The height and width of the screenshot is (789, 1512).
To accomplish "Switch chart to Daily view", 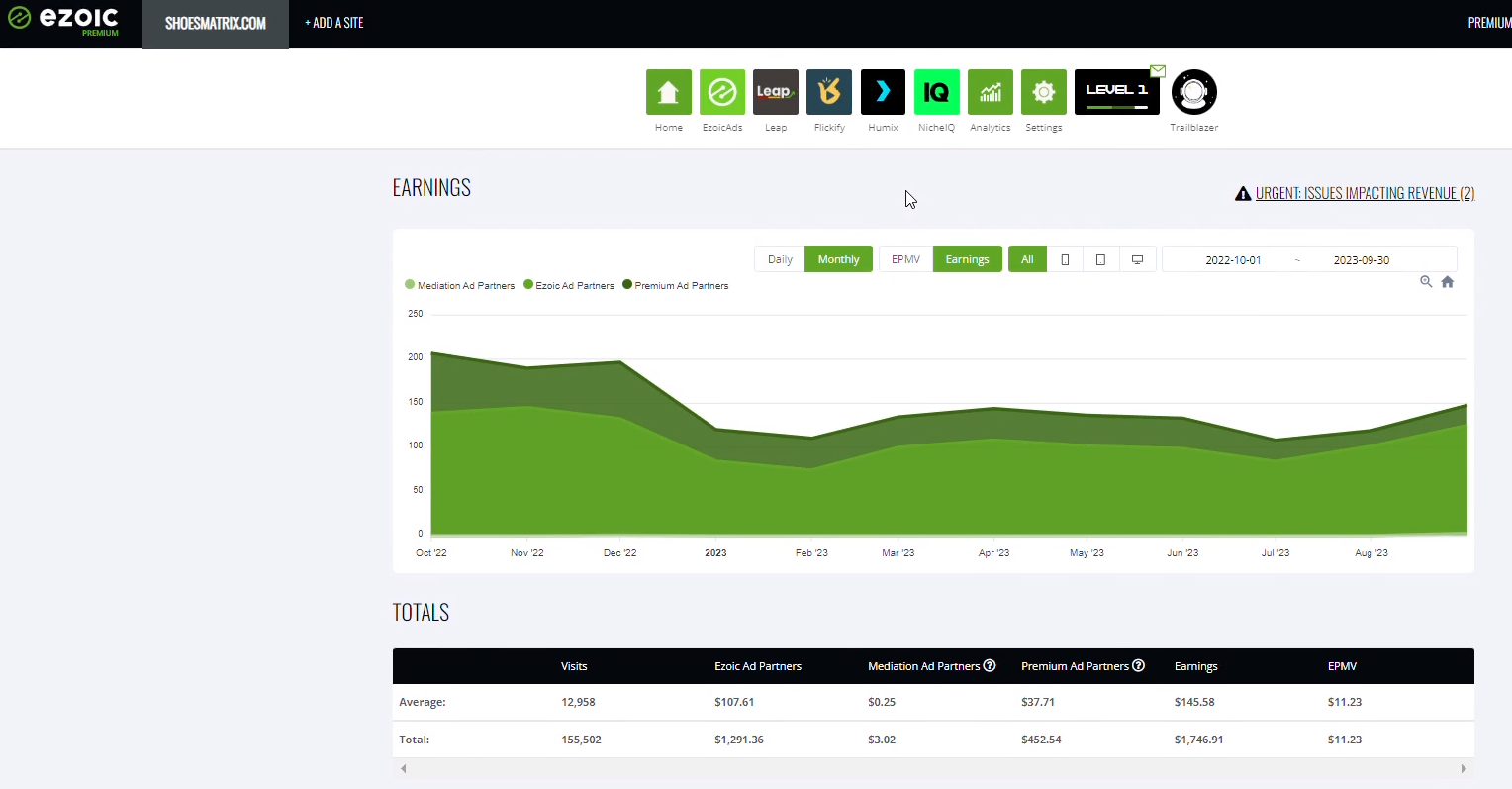I will pyautogui.click(x=780, y=259).
